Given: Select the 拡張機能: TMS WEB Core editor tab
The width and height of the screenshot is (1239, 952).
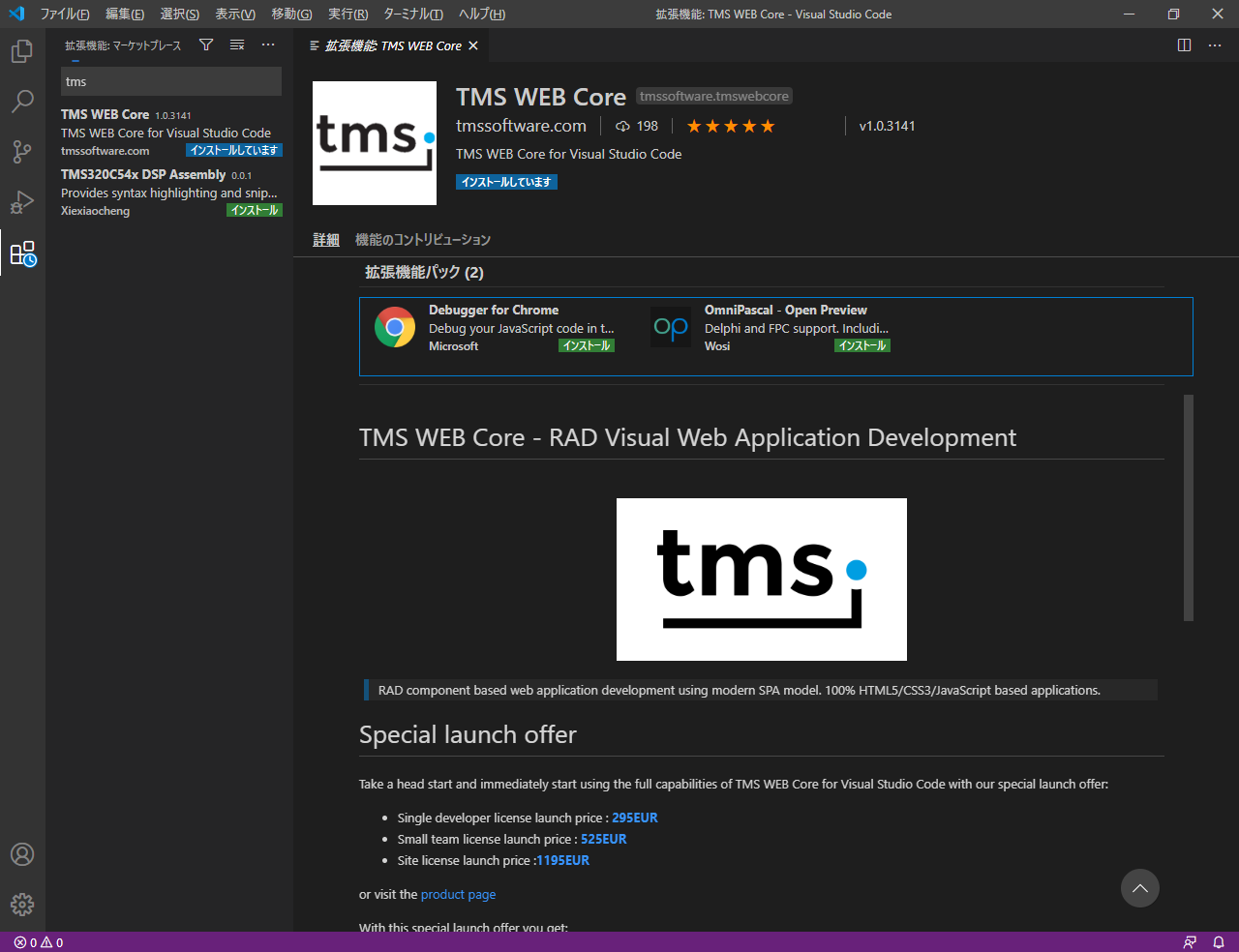Looking at the screenshot, I should point(393,45).
